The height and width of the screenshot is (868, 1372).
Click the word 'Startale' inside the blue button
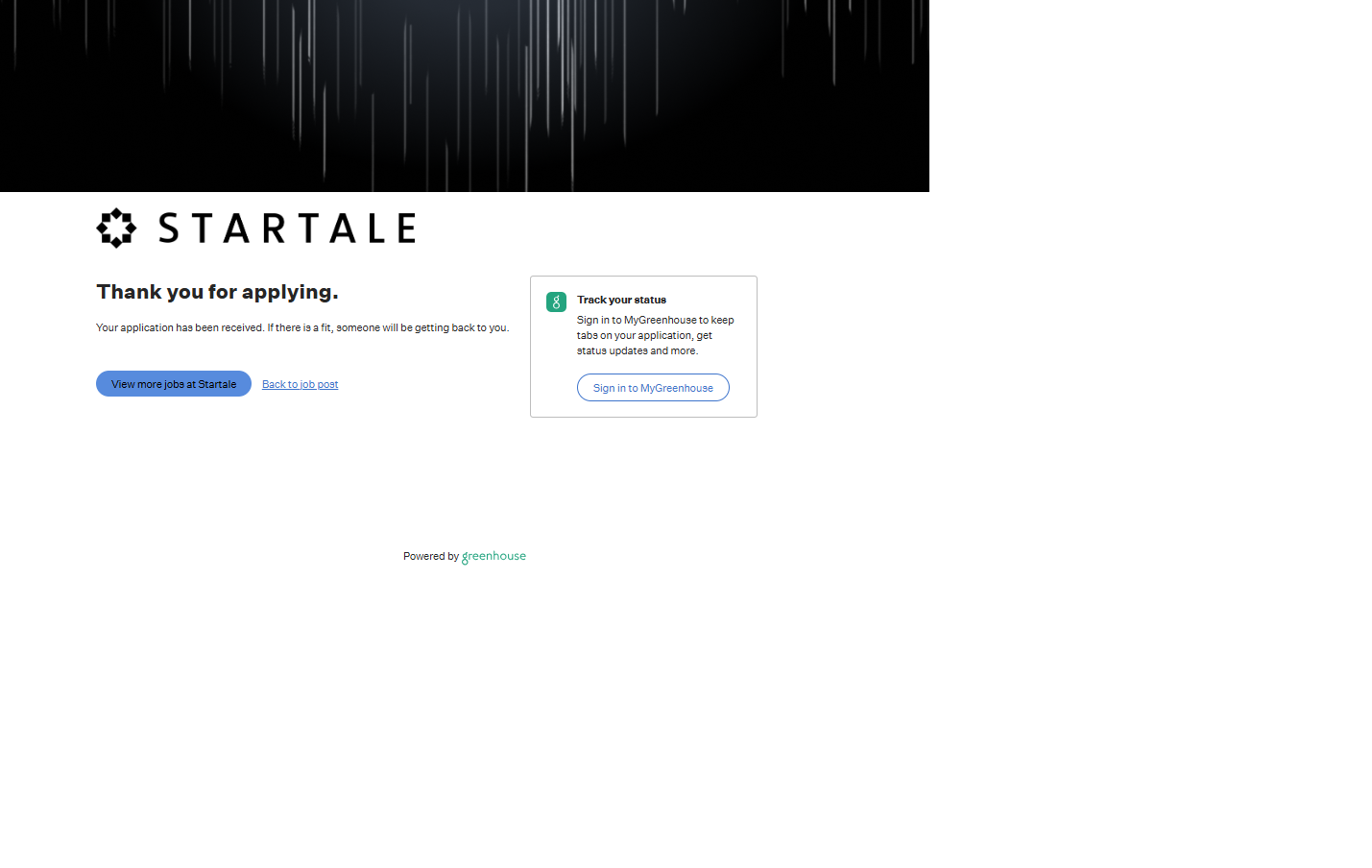[x=217, y=385]
